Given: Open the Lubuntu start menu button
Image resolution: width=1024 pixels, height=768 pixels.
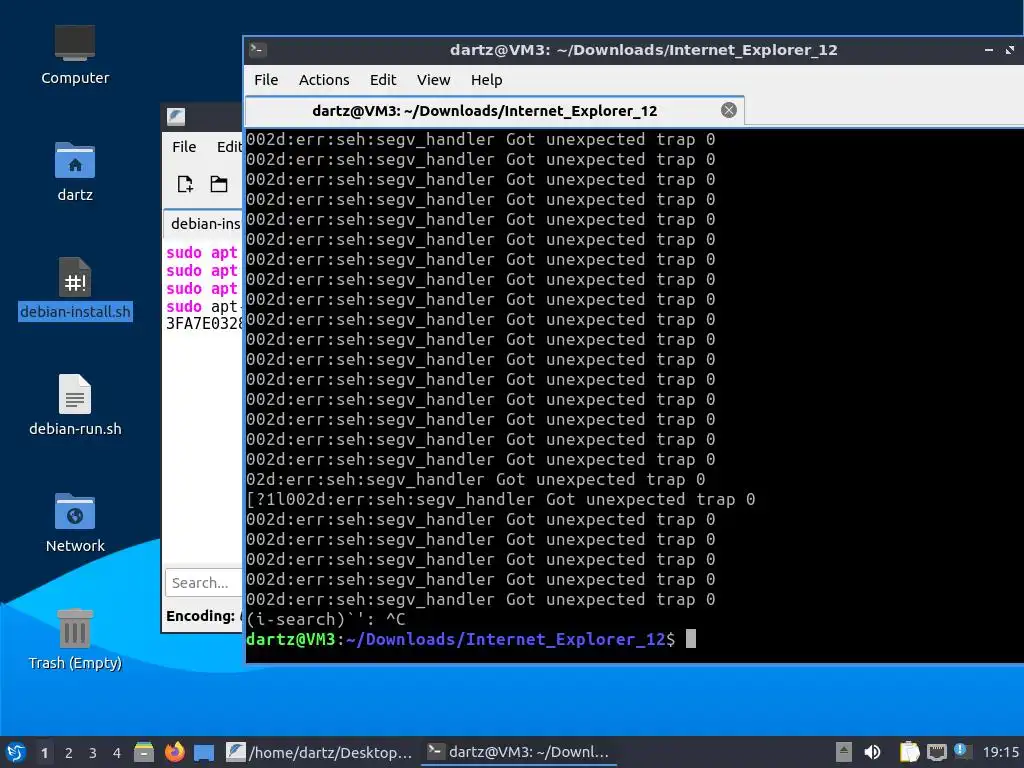Looking at the screenshot, I should click(16, 752).
